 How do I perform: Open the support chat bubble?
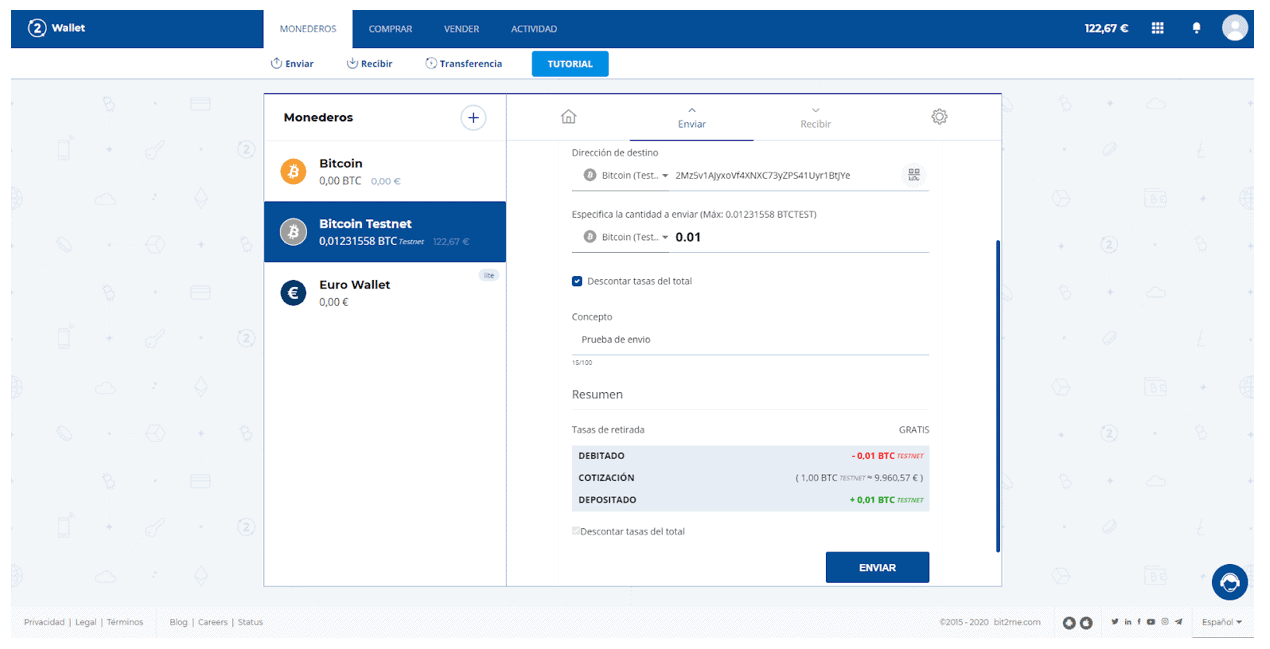[1229, 582]
